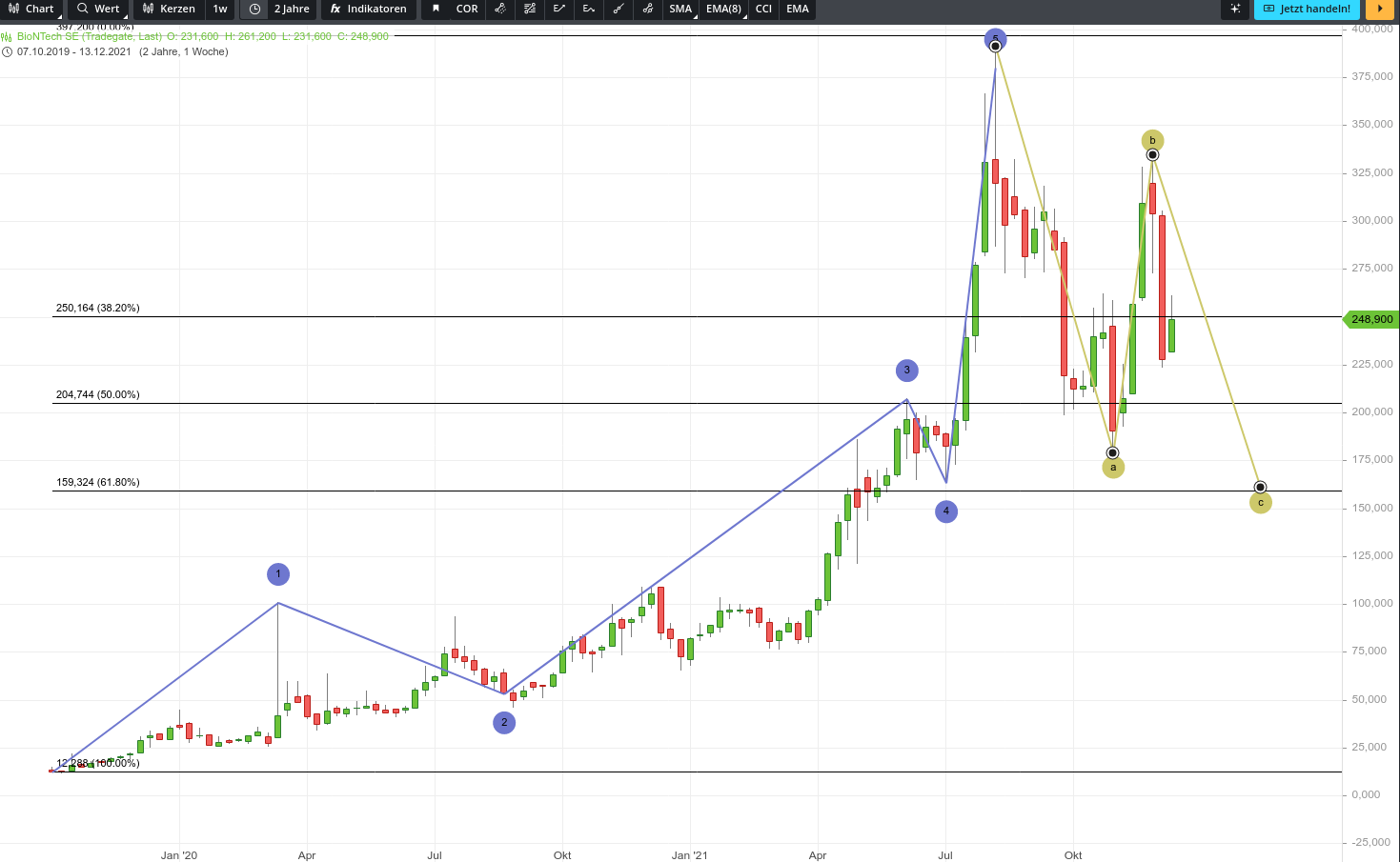The width and height of the screenshot is (1400, 862).
Task: Add the CCI indicator
Action: [x=763, y=10]
